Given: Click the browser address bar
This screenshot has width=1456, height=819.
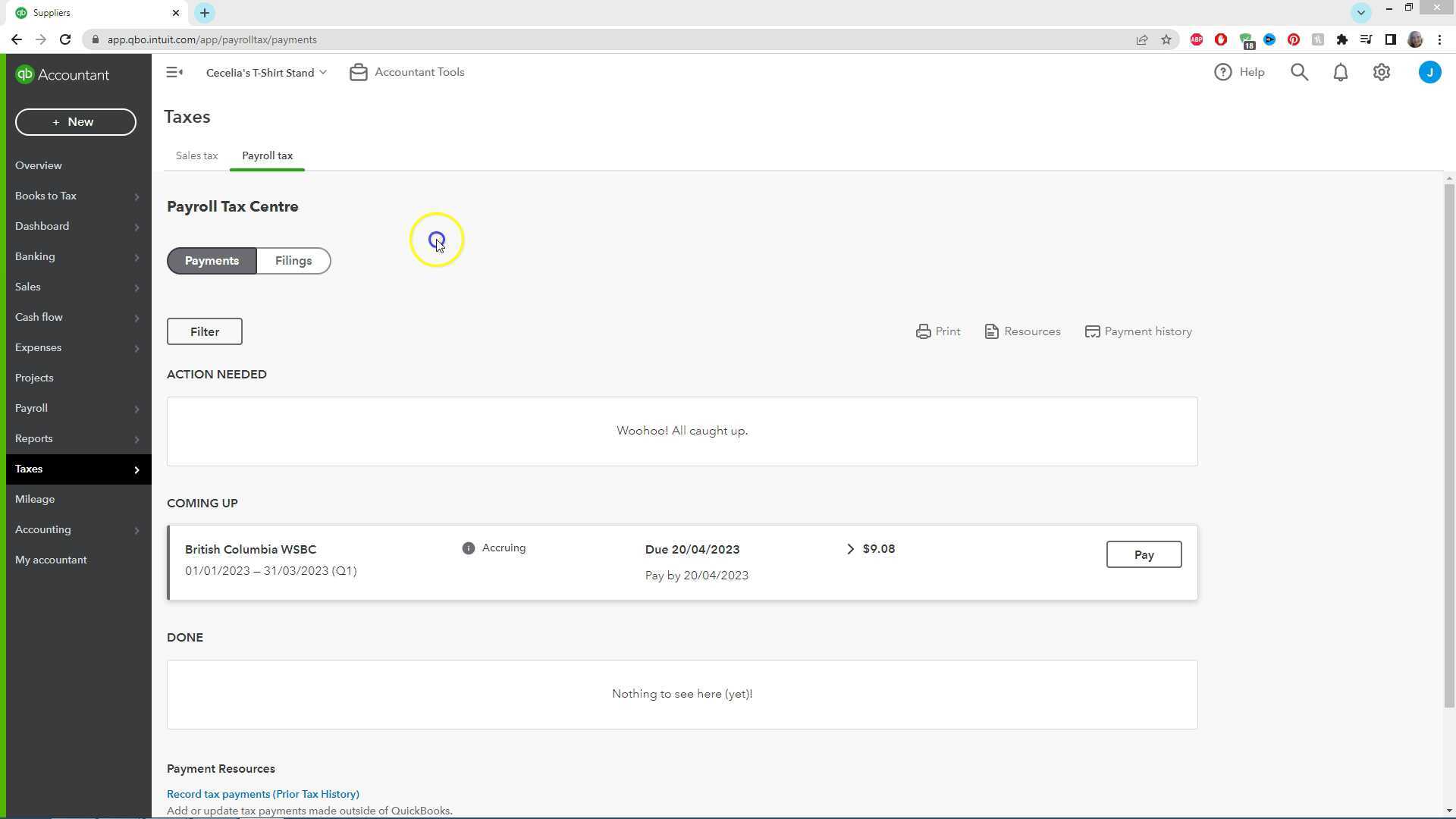Looking at the screenshot, I should pos(607,39).
